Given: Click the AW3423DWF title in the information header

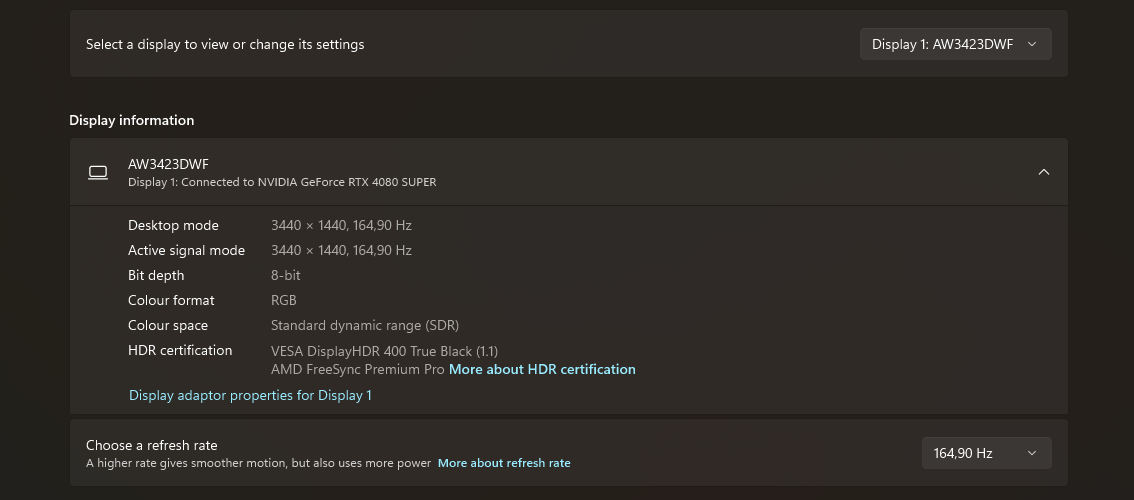Looking at the screenshot, I should point(168,164).
